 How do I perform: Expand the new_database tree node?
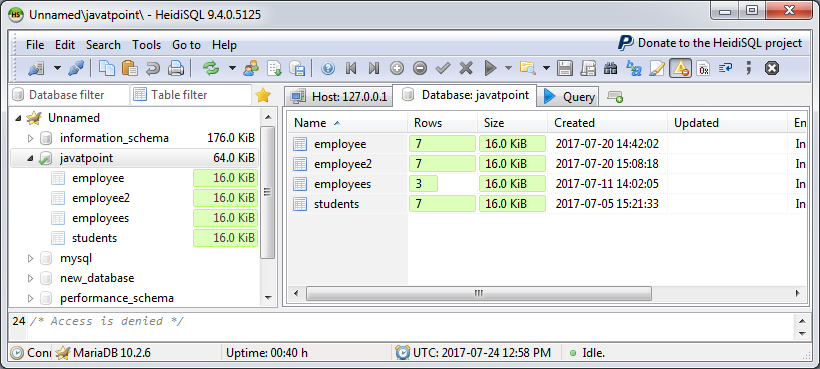[30, 278]
